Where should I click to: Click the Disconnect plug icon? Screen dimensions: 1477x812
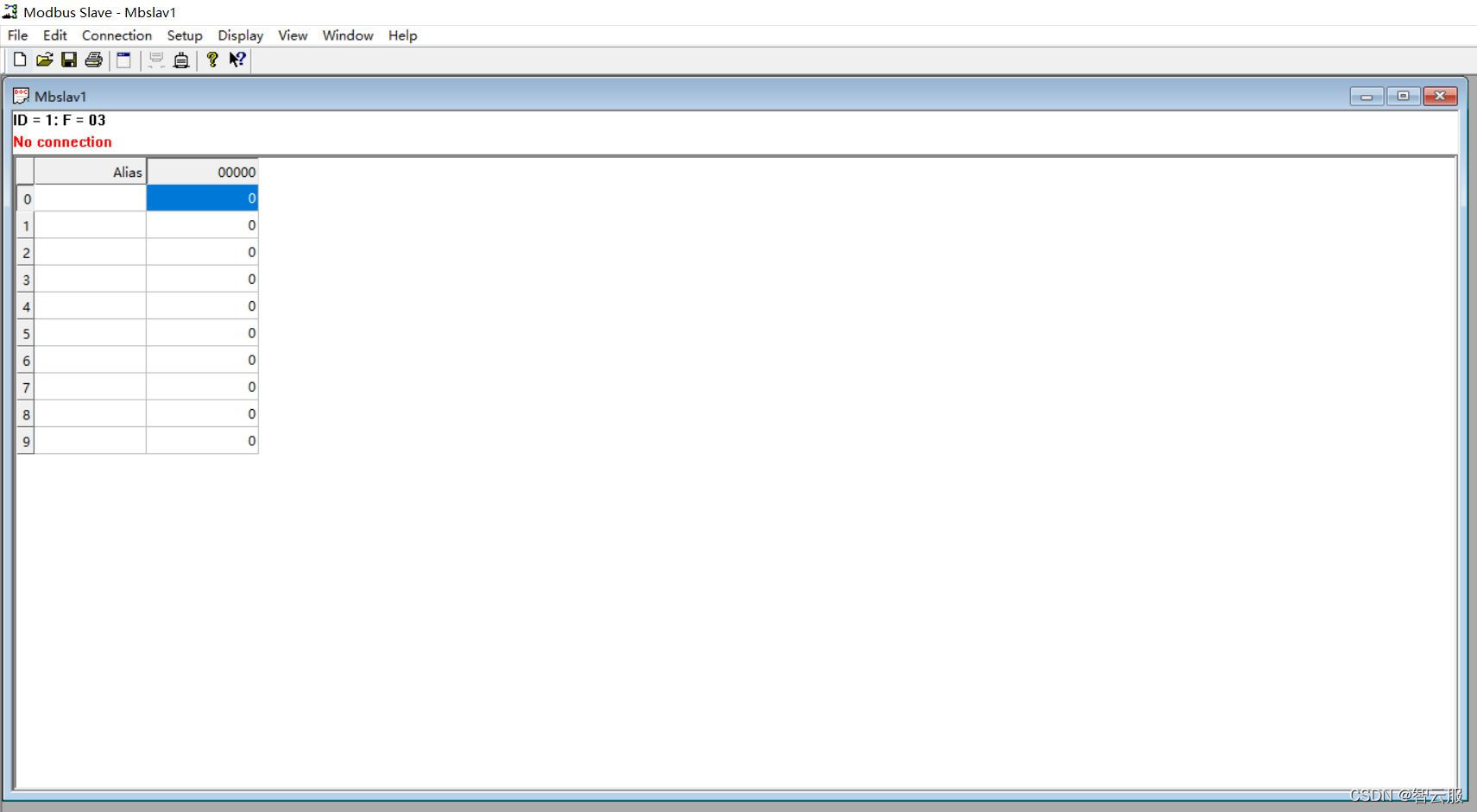pyautogui.click(x=181, y=60)
